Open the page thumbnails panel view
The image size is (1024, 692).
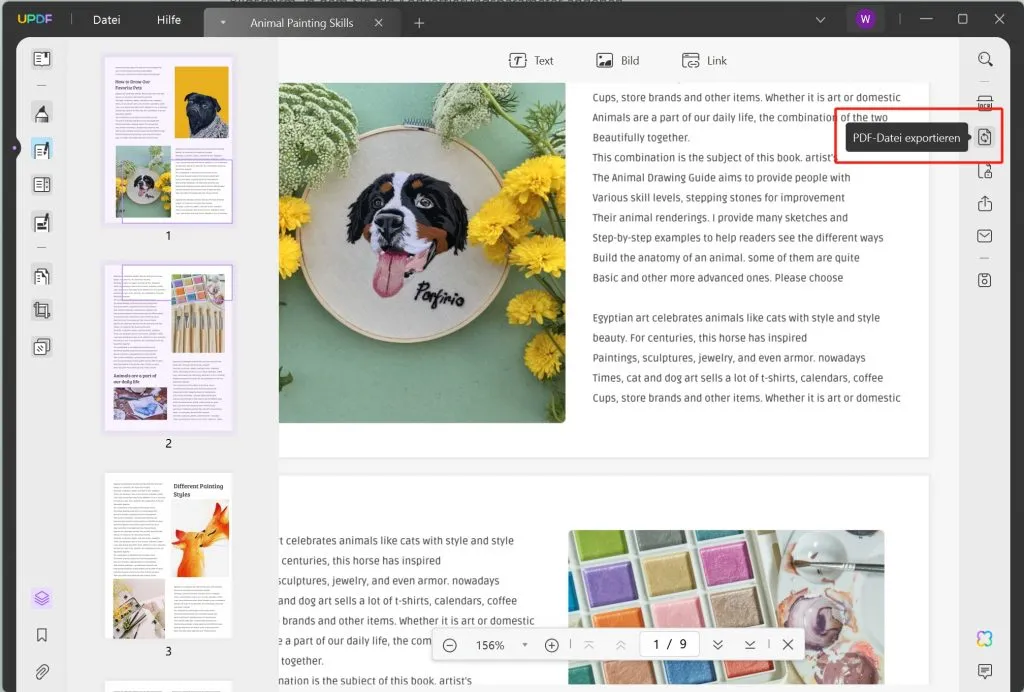pyautogui.click(x=41, y=597)
